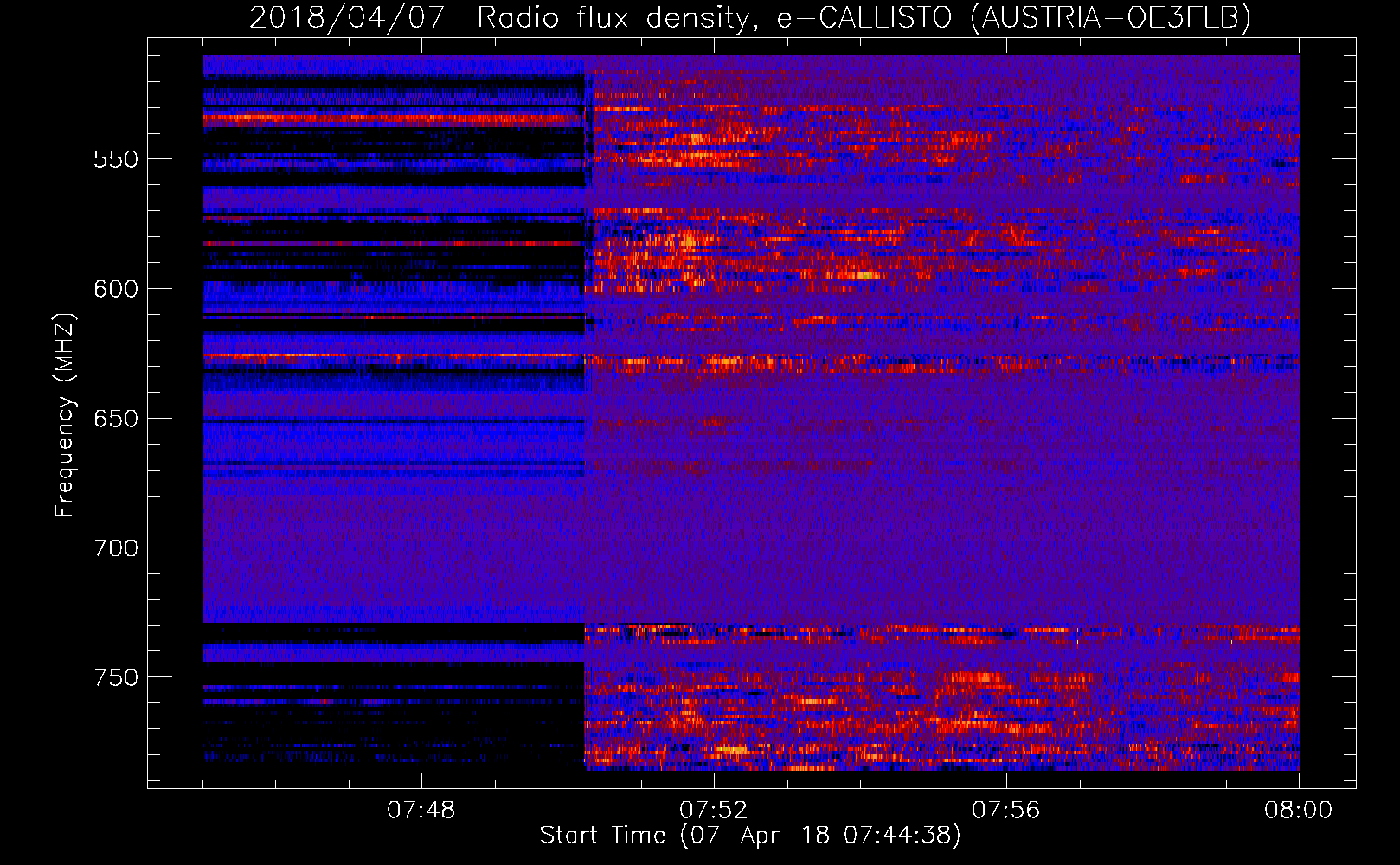
Task: Click the 650 frequency tick label
Action: point(116,419)
